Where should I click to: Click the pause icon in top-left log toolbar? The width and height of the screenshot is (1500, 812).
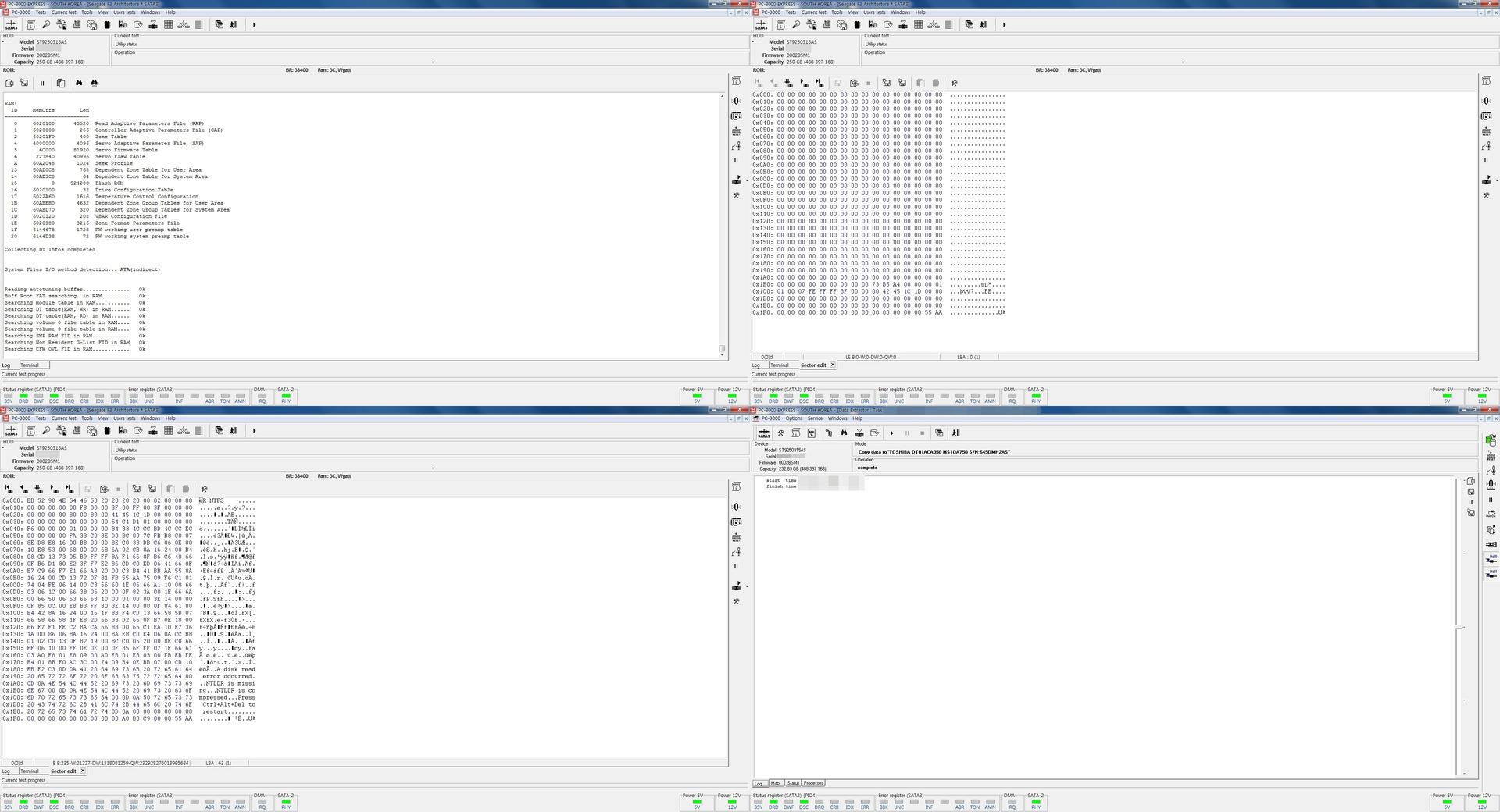click(42, 83)
